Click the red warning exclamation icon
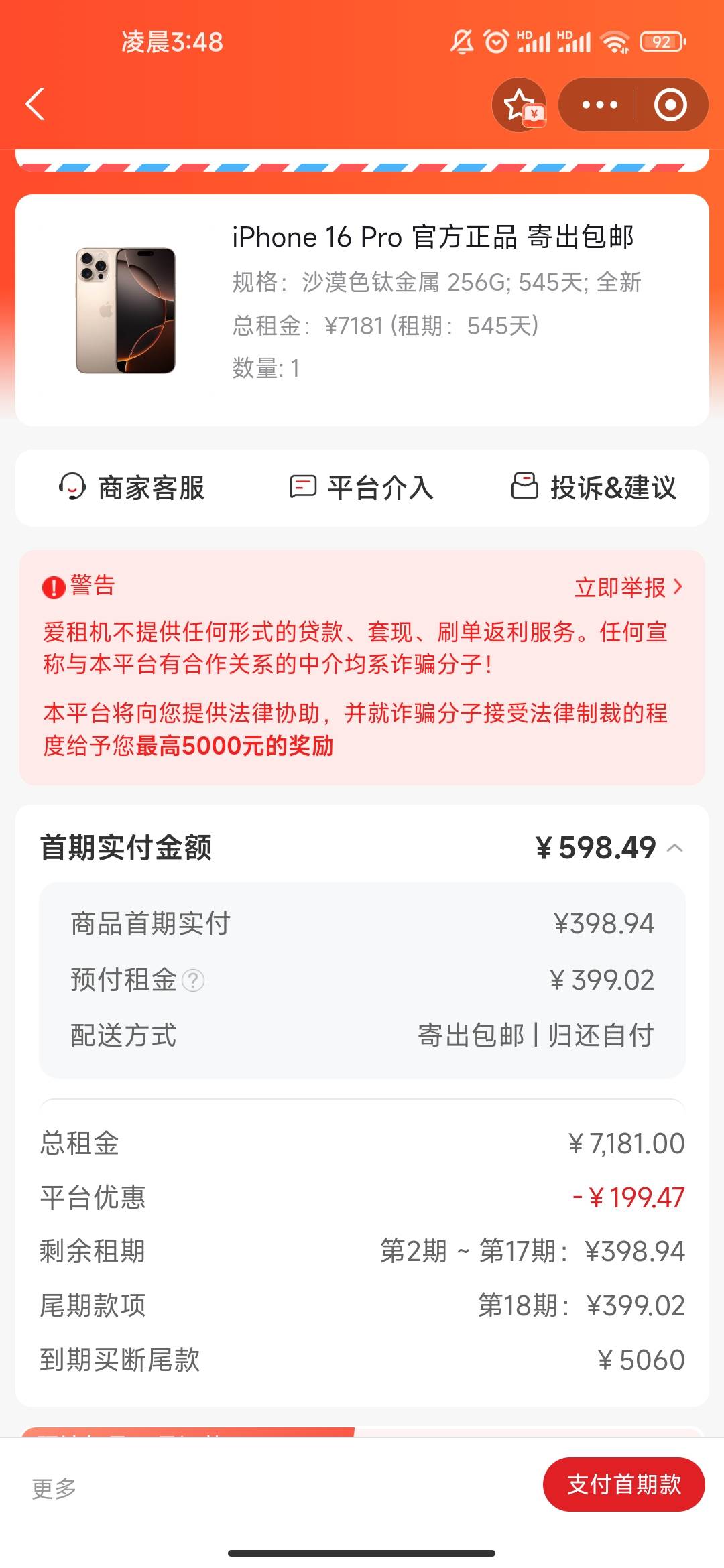724x1568 pixels. tap(54, 587)
